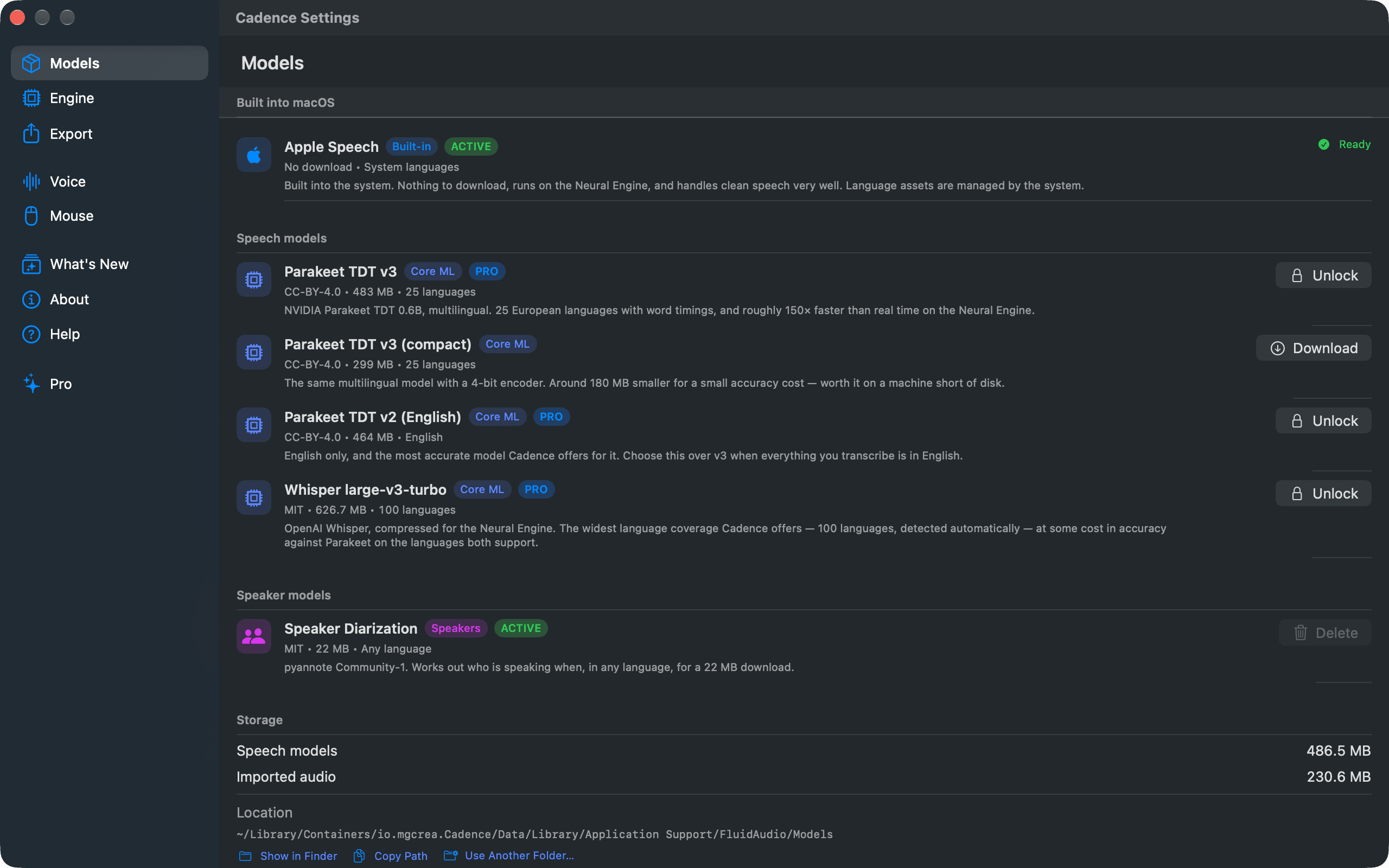Click Copy Path link
The height and width of the screenshot is (868, 1389).
[x=400, y=856]
